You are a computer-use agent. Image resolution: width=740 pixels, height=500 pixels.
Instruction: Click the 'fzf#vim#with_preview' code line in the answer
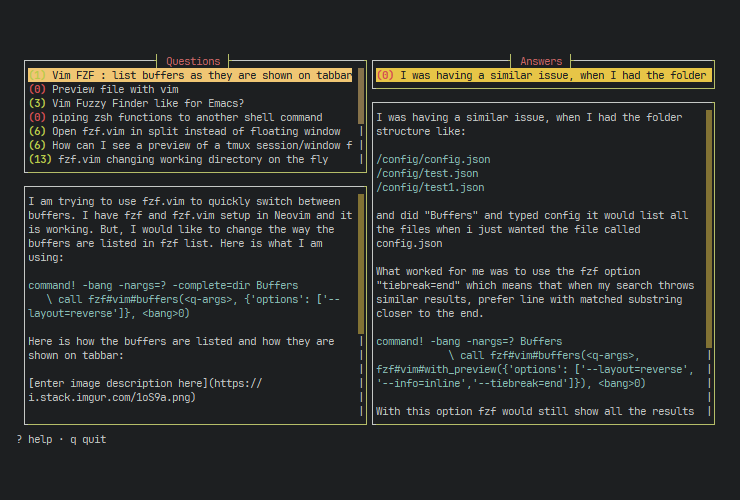pos(535,369)
